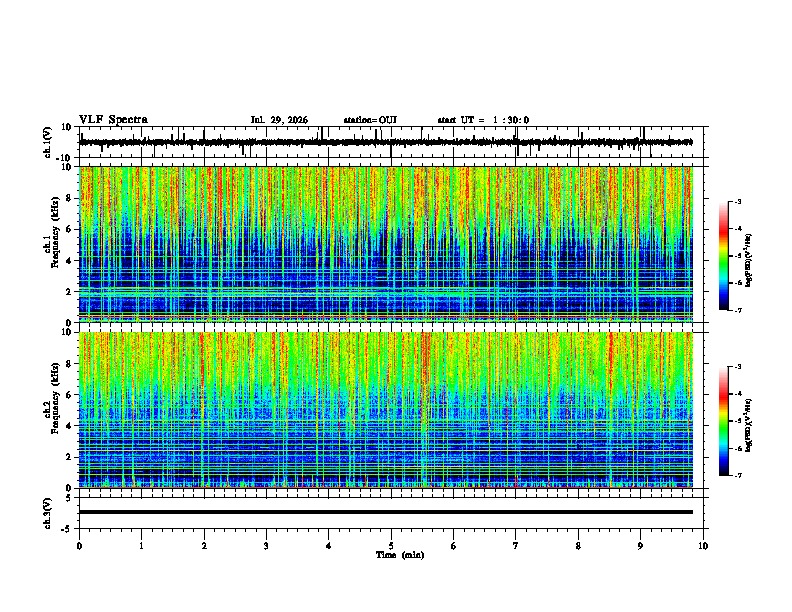Screen dimensions: 792x612
Task: Click the ch.2 spectrogram panel
Action: (x=386, y=410)
